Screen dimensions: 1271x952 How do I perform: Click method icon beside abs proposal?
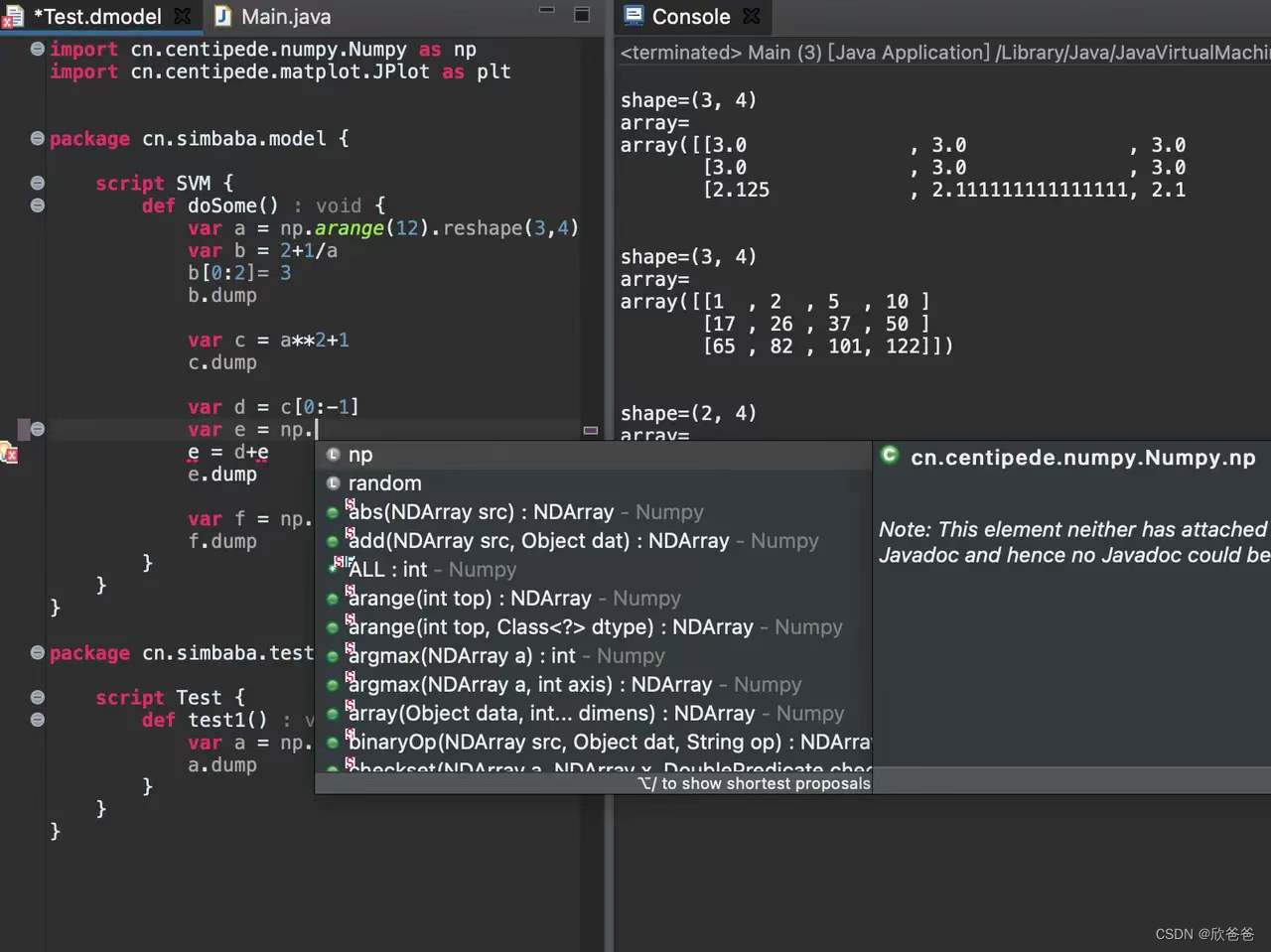pos(334,512)
